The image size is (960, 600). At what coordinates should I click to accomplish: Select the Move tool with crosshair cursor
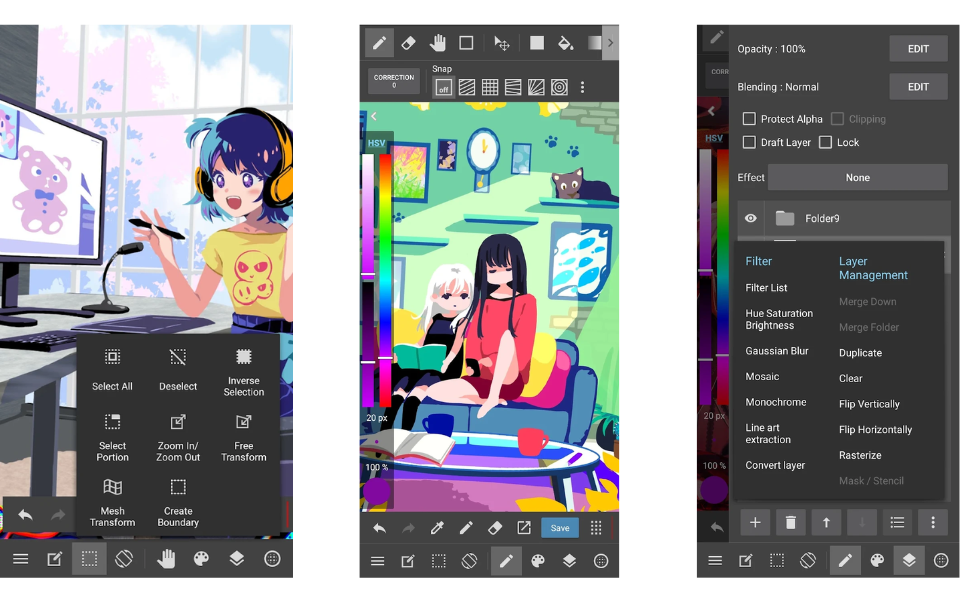501,43
